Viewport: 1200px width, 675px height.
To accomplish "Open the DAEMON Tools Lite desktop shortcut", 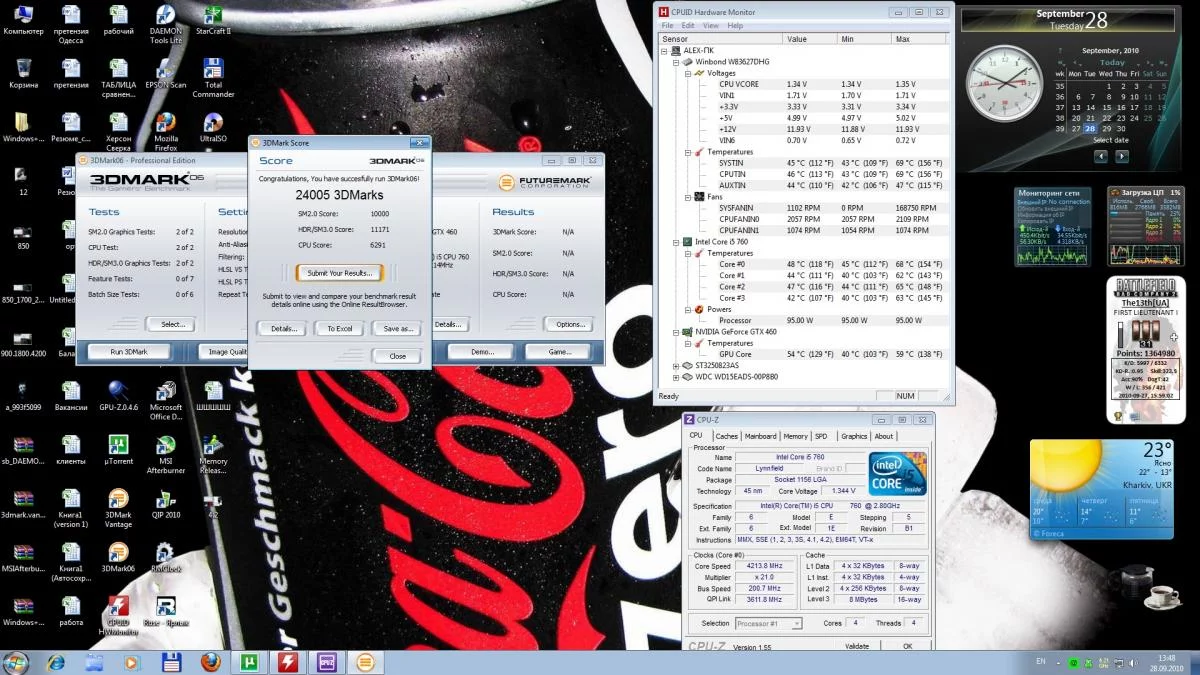I will pos(165,23).
